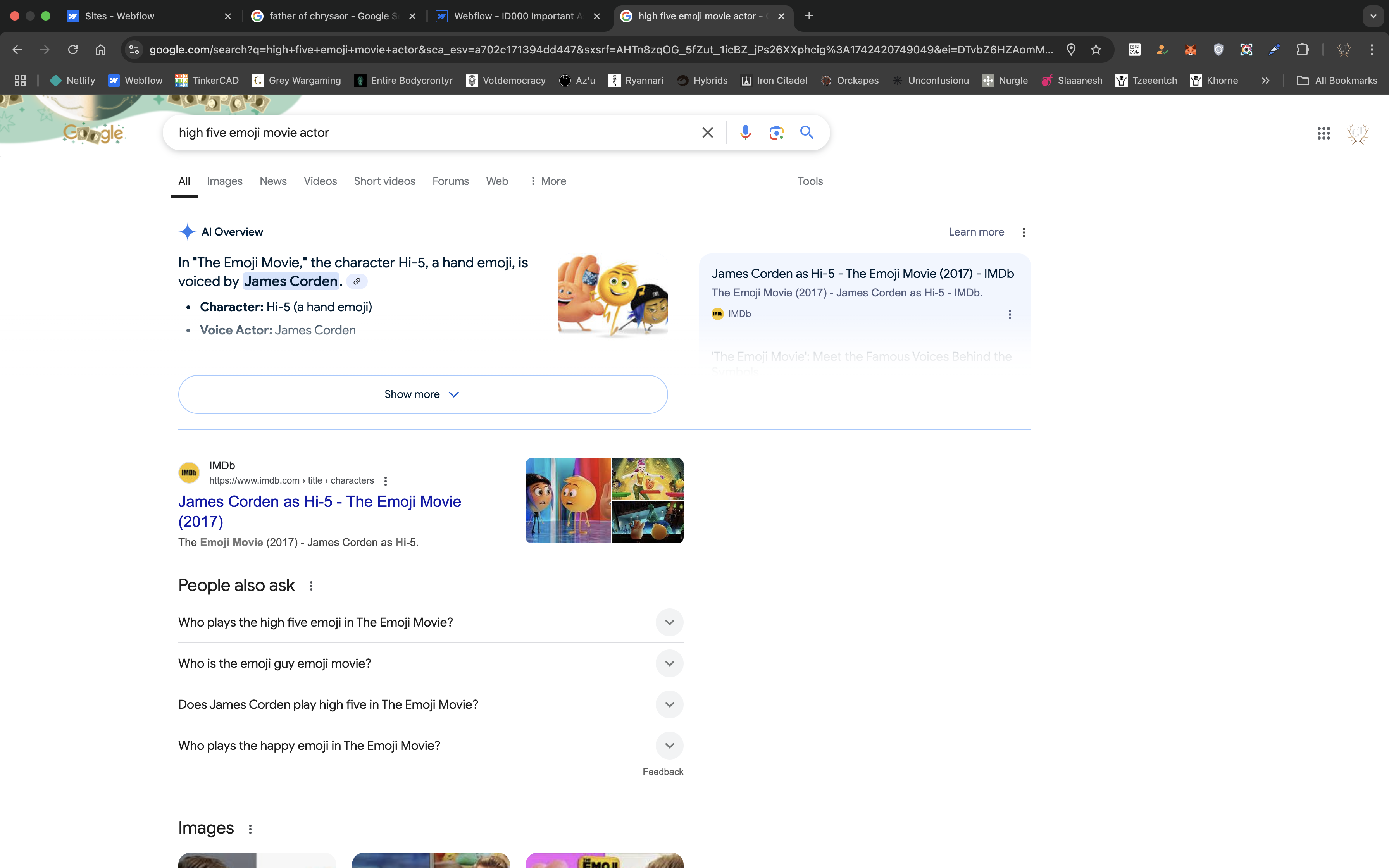Clear the search query with X
The height and width of the screenshot is (868, 1389).
(x=707, y=133)
